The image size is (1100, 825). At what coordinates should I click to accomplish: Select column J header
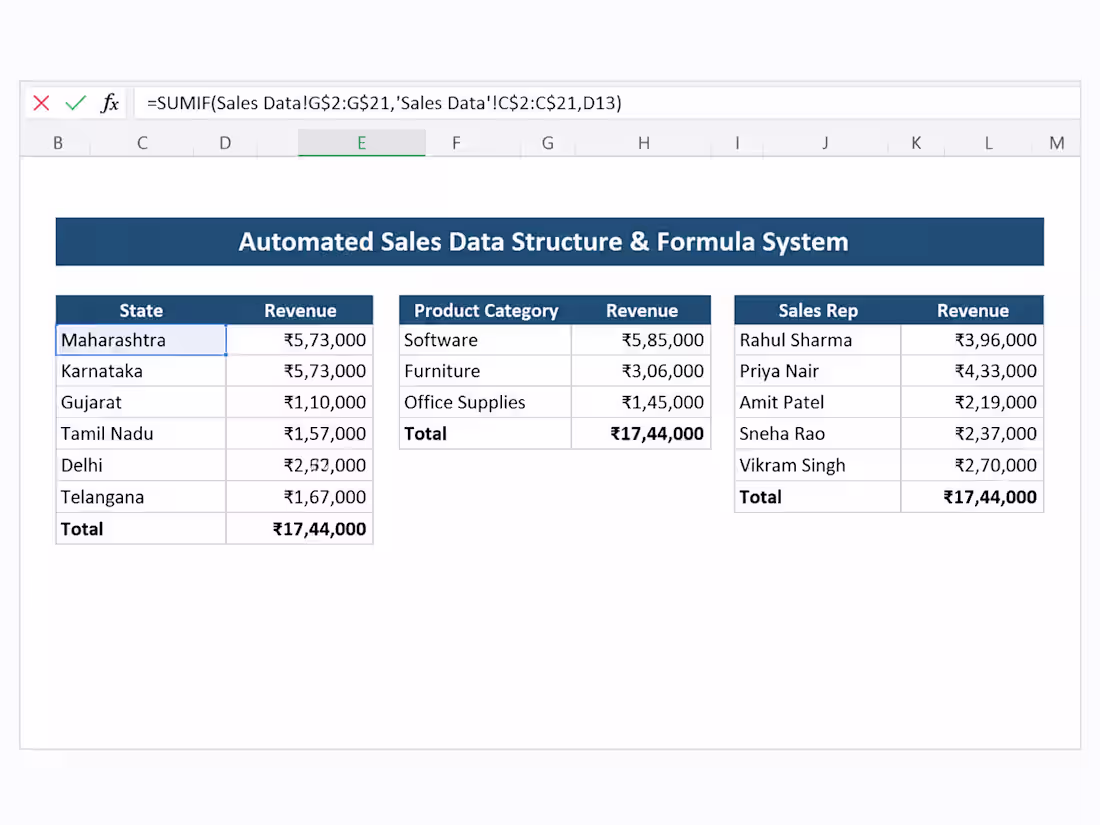826,143
